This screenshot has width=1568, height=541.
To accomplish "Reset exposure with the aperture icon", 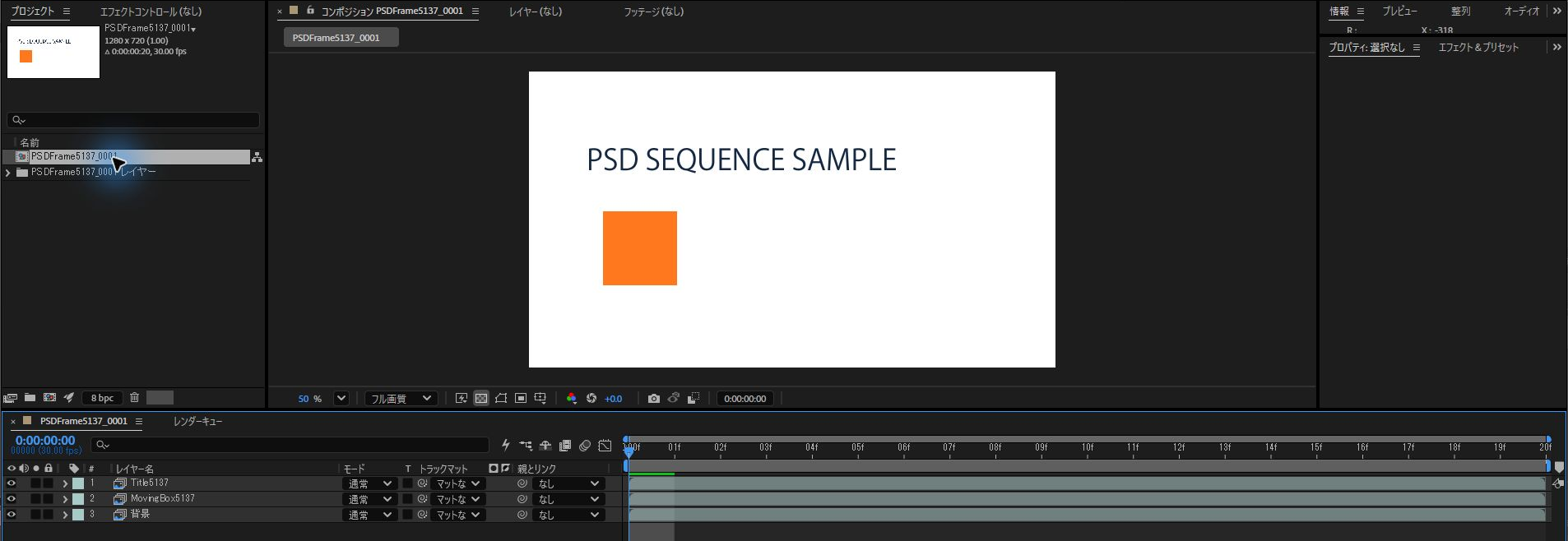I will point(591,399).
